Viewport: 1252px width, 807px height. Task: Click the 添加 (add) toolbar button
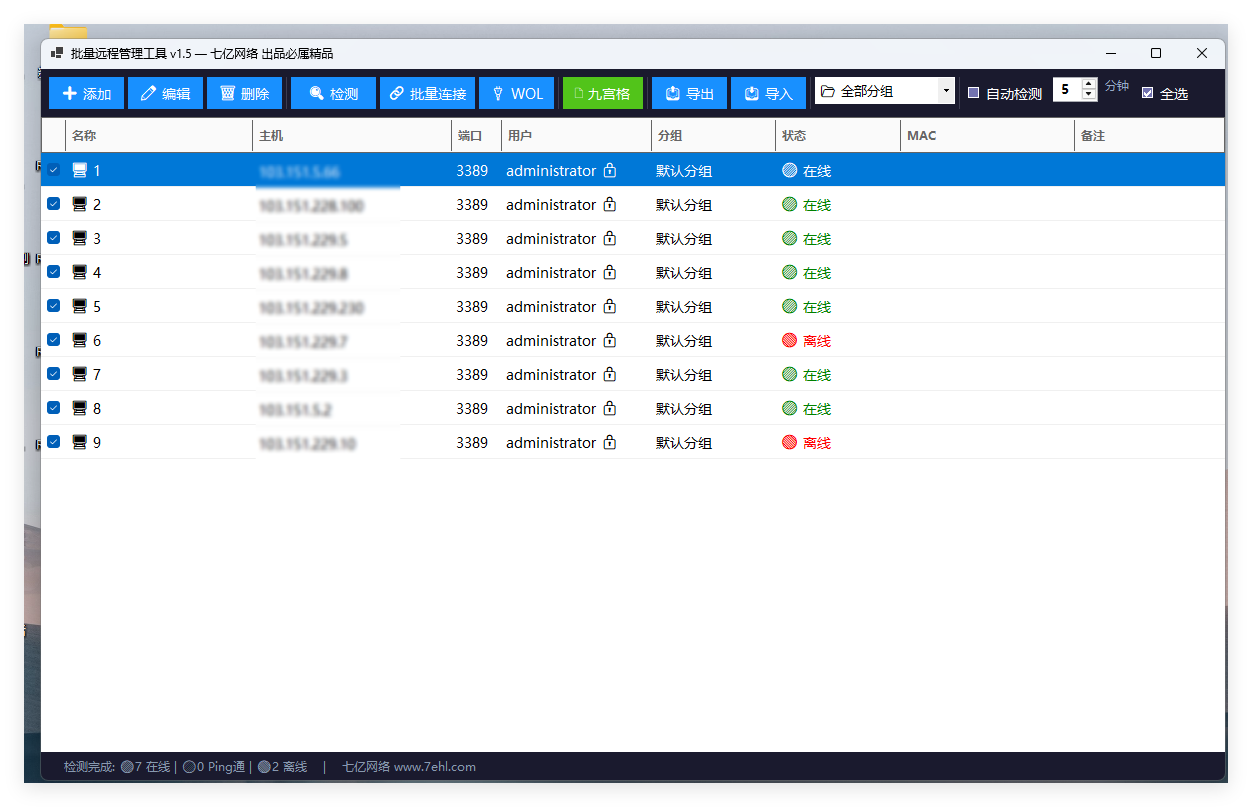(x=86, y=93)
